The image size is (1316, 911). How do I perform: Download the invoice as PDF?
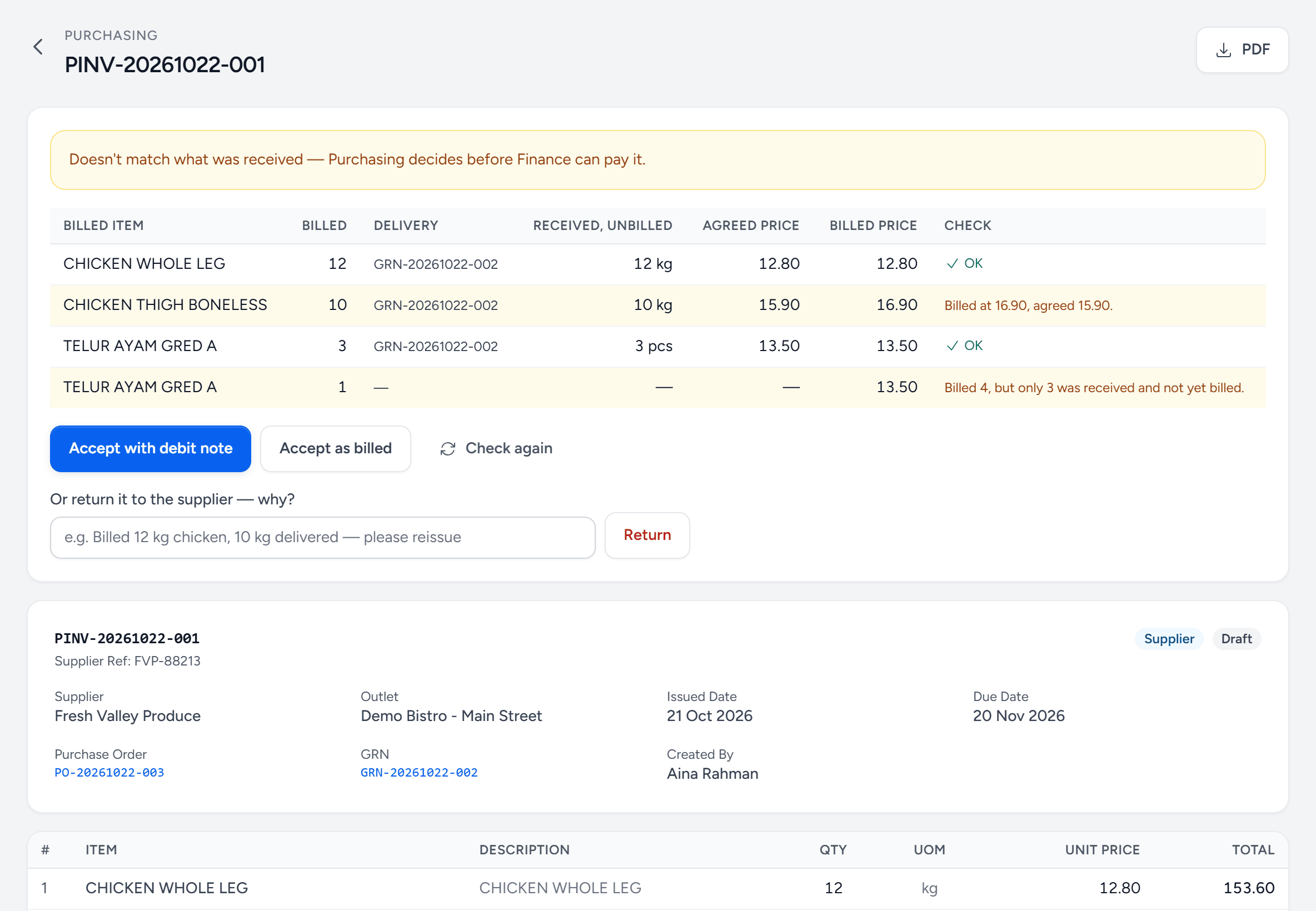click(1242, 49)
